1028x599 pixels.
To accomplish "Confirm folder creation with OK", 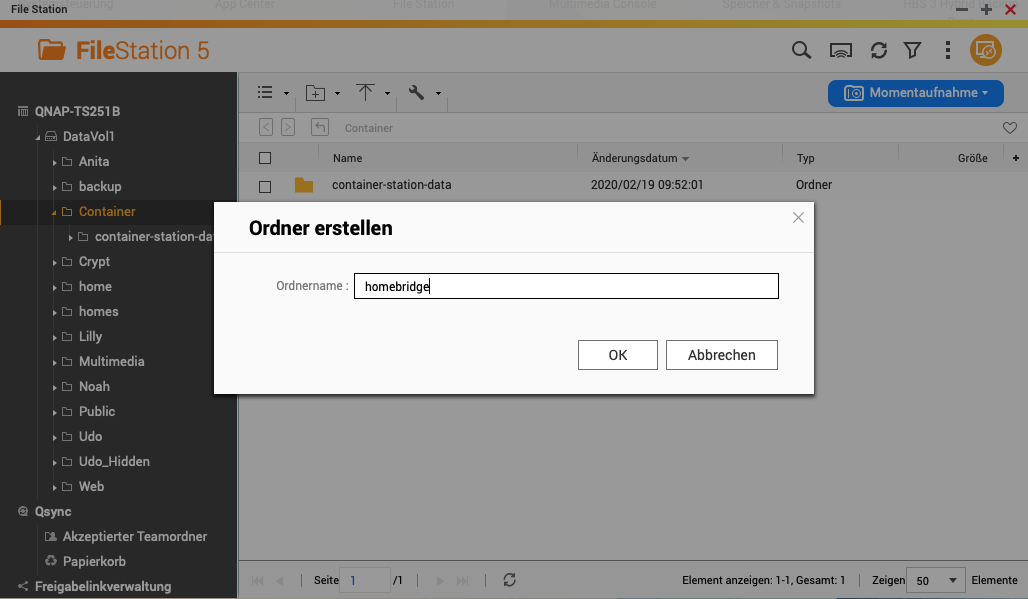I will (617, 355).
